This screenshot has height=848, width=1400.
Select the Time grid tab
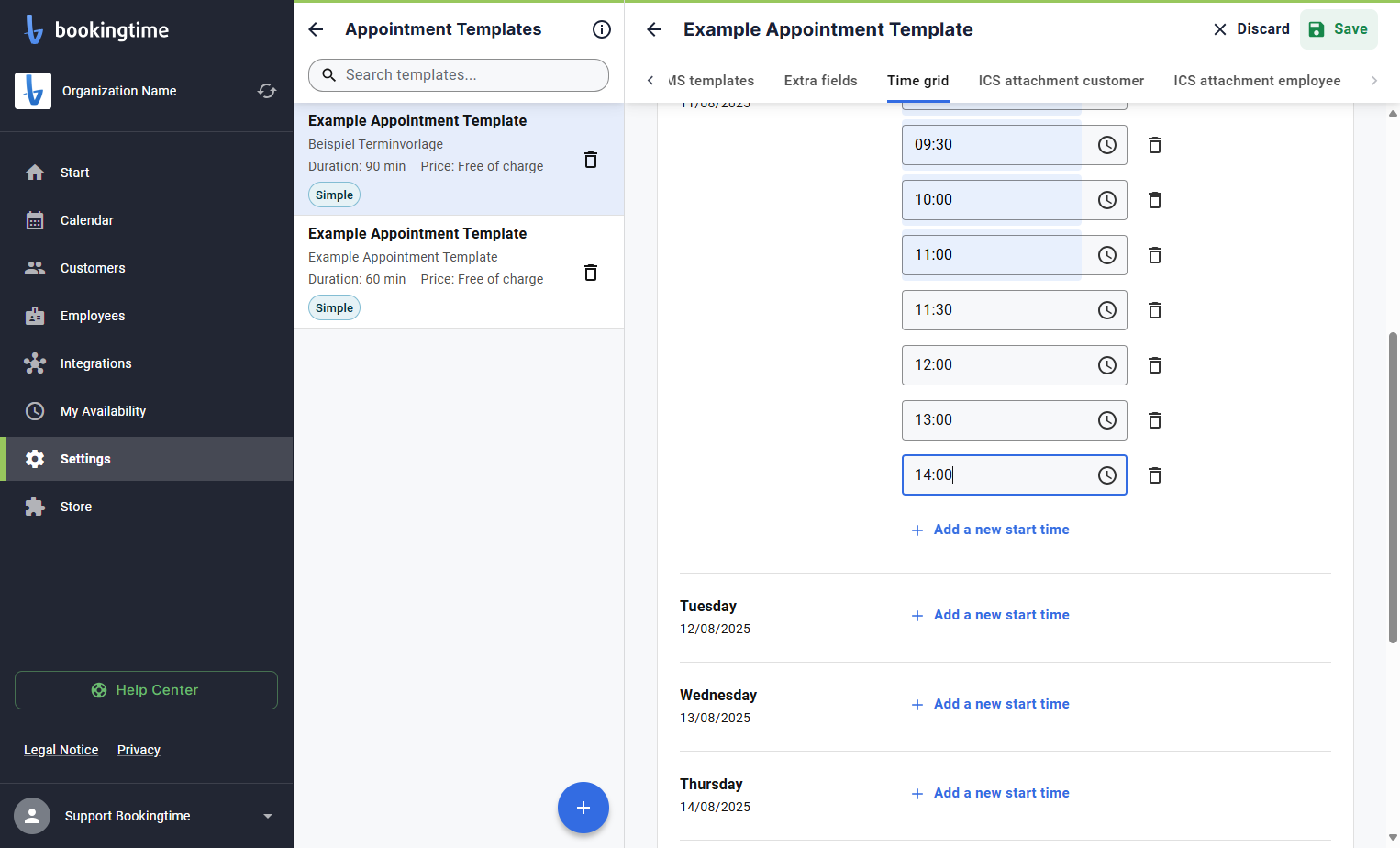917,81
